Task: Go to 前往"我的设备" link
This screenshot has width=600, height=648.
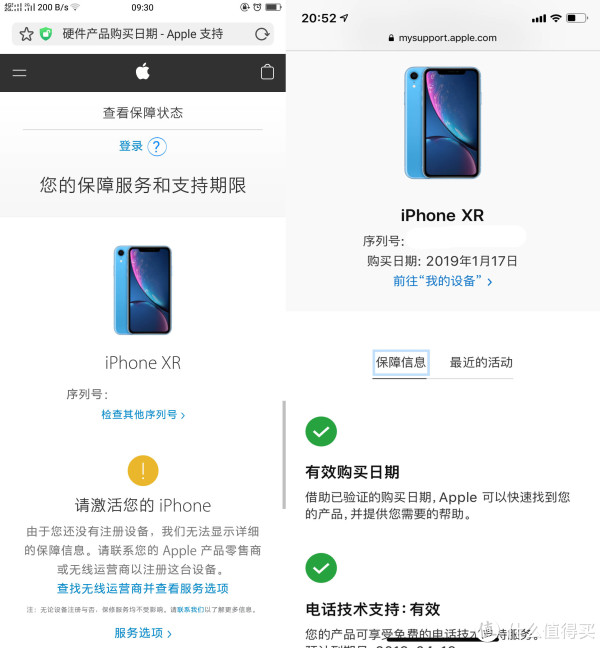Action: coord(442,281)
